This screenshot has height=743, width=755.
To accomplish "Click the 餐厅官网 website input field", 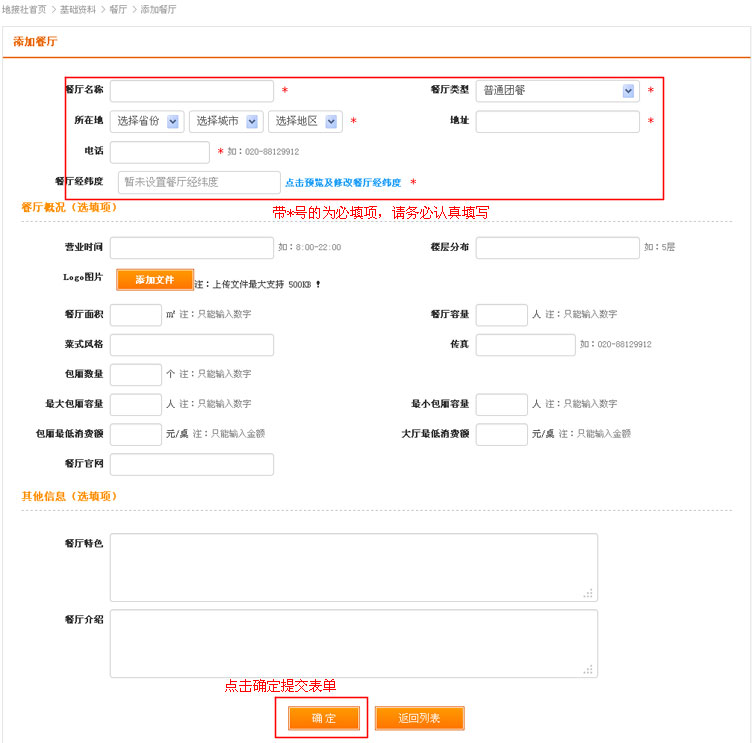I will 191,464.
